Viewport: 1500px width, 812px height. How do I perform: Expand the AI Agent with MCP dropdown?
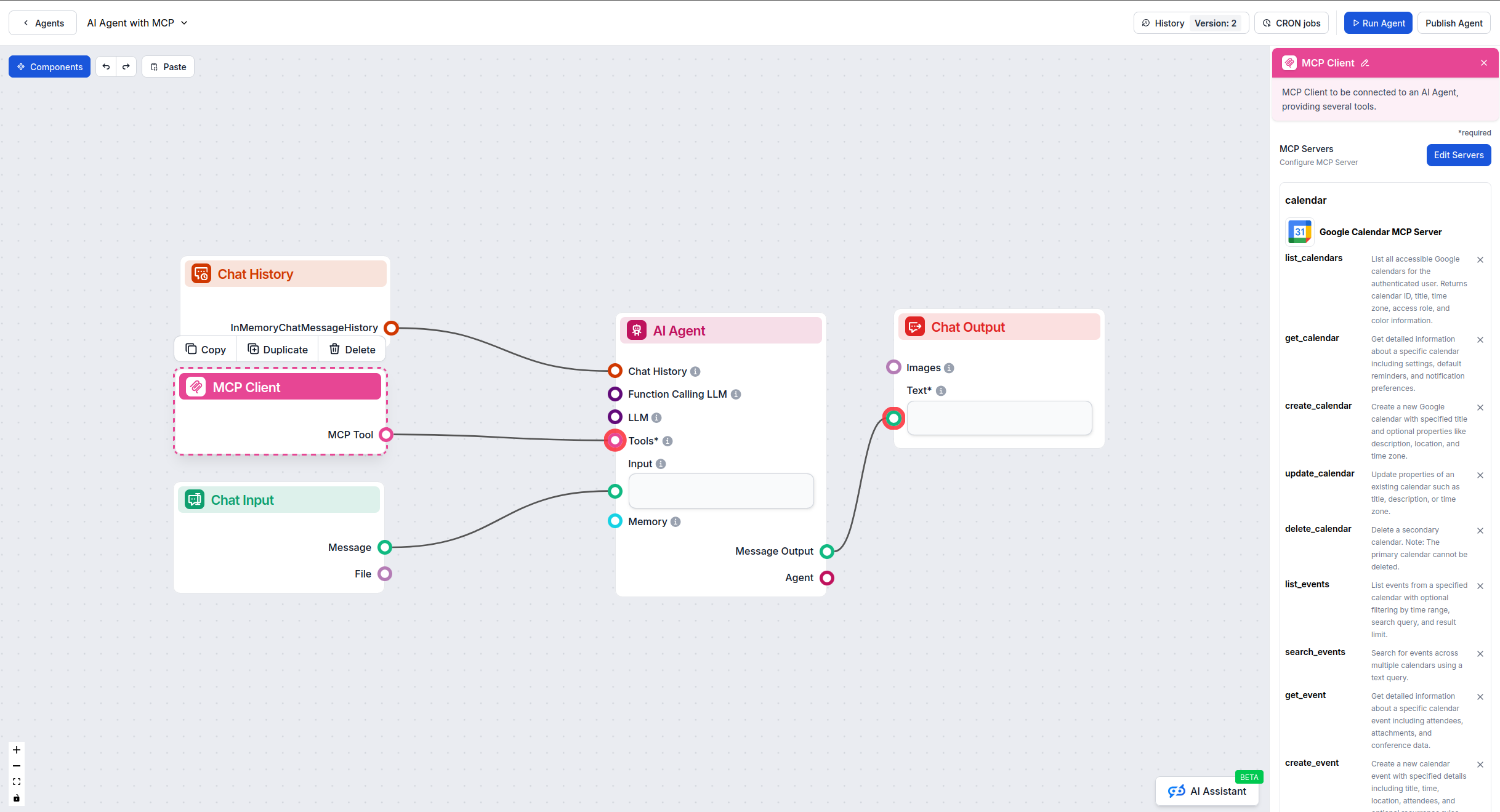coord(184,23)
